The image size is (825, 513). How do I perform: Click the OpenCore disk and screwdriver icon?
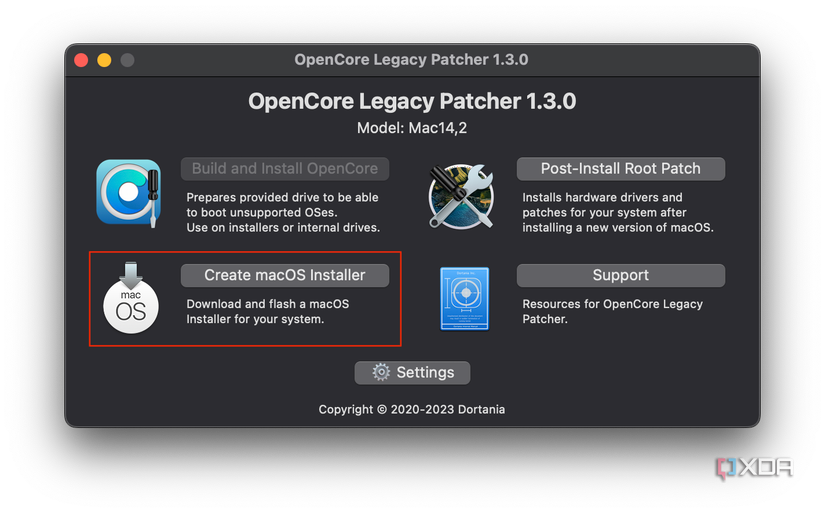click(128, 192)
